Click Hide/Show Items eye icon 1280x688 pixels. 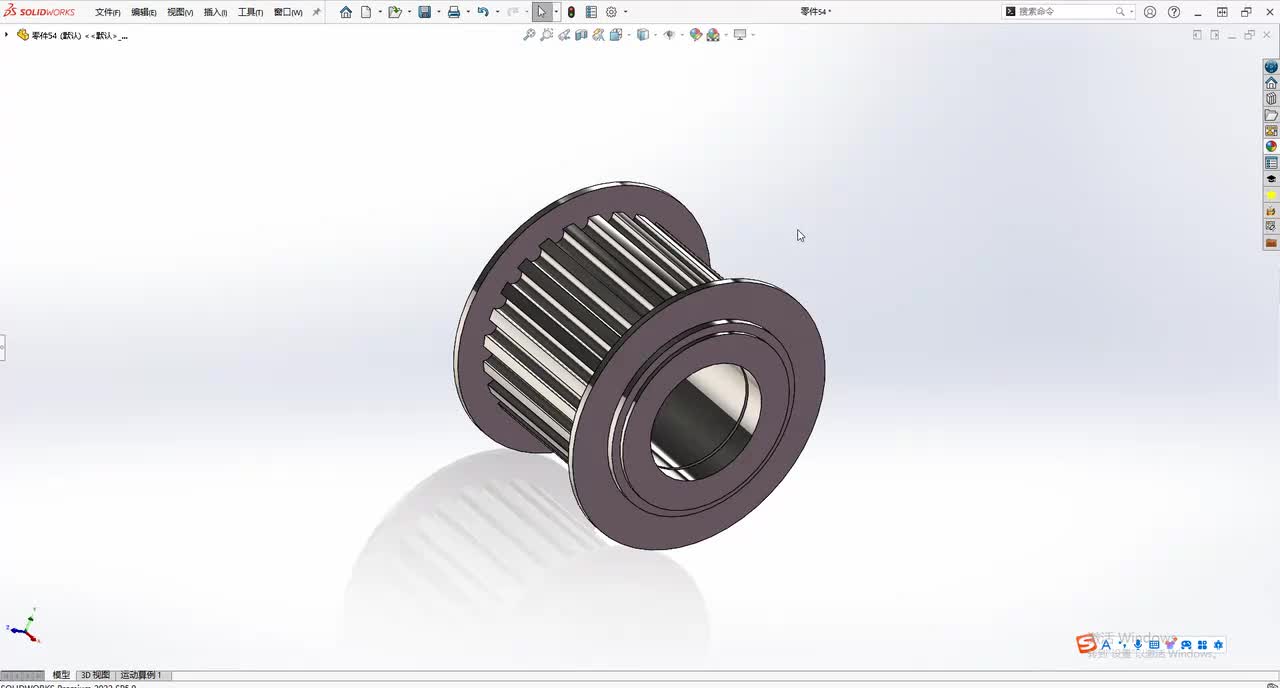click(x=669, y=35)
